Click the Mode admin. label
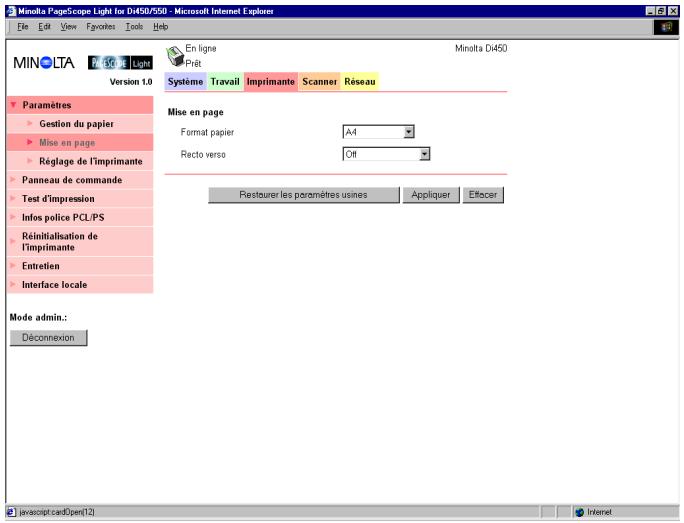Image resolution: width=684 pixels, height=523 pixels. pos(38,317)
